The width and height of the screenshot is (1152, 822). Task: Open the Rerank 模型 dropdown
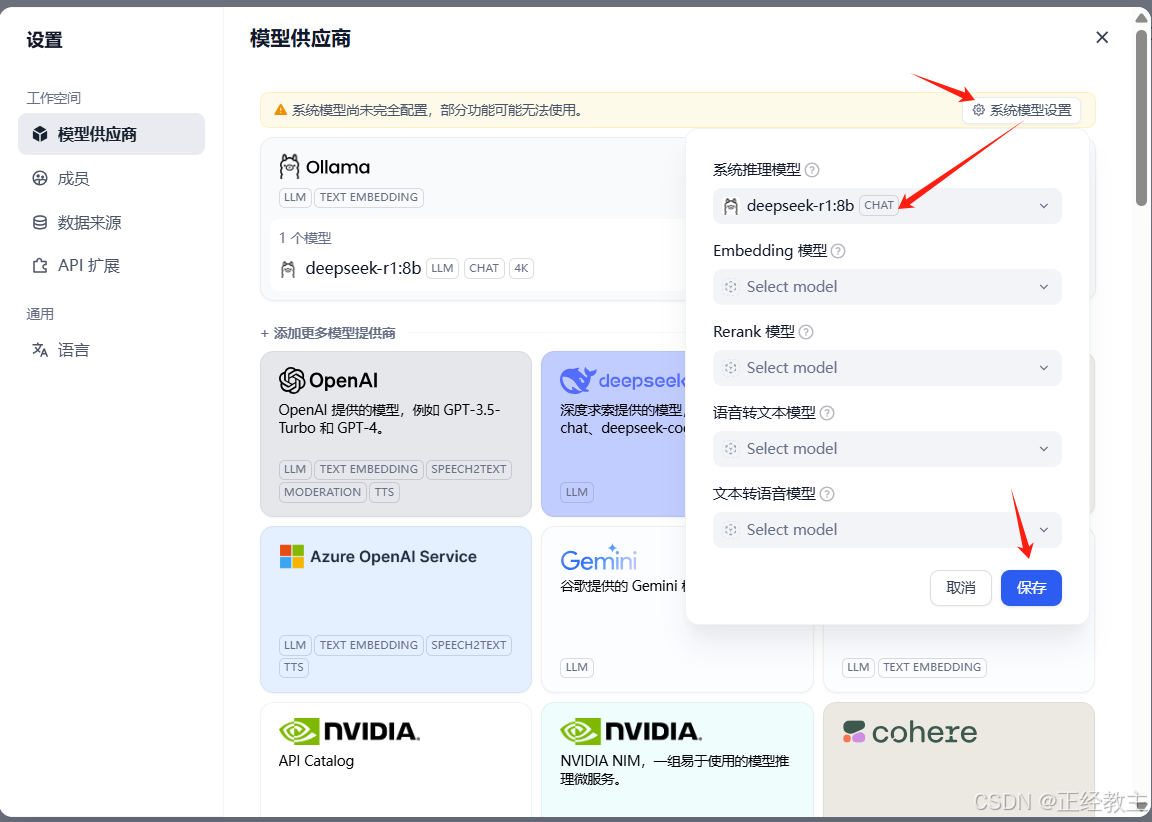tap(887, 367)
